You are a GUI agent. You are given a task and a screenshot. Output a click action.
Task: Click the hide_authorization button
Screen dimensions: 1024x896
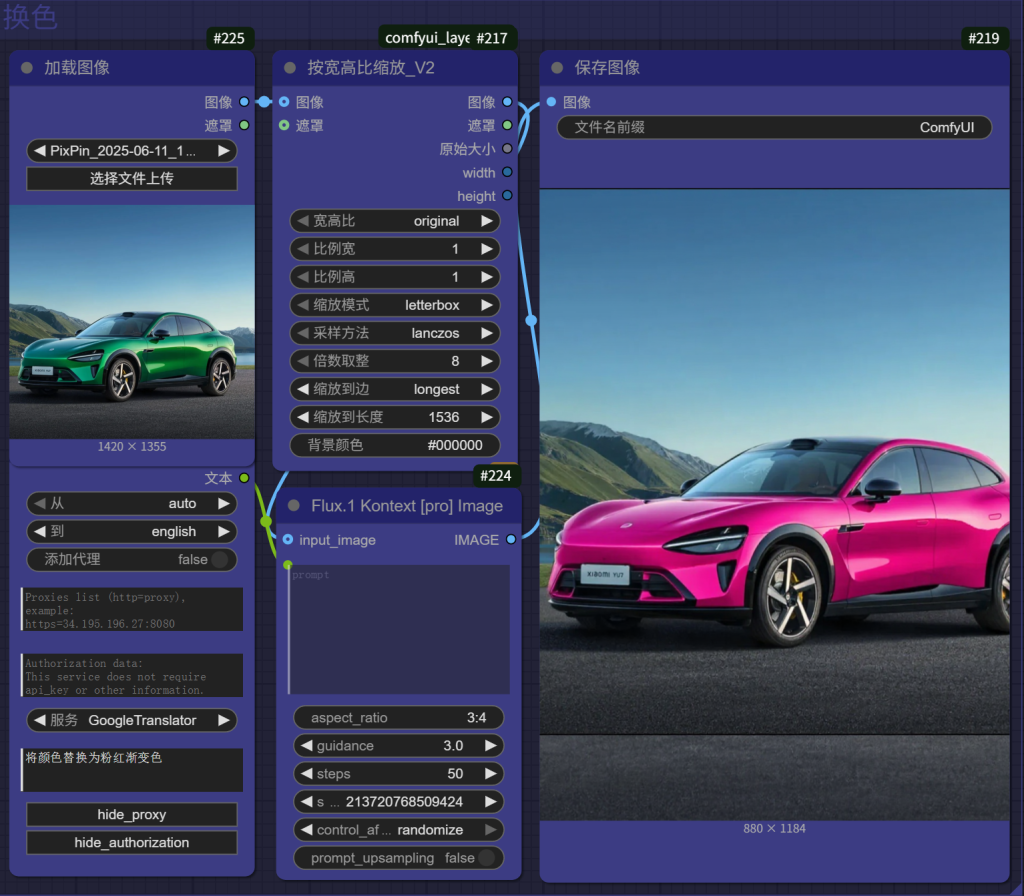[x=131, y=843]
